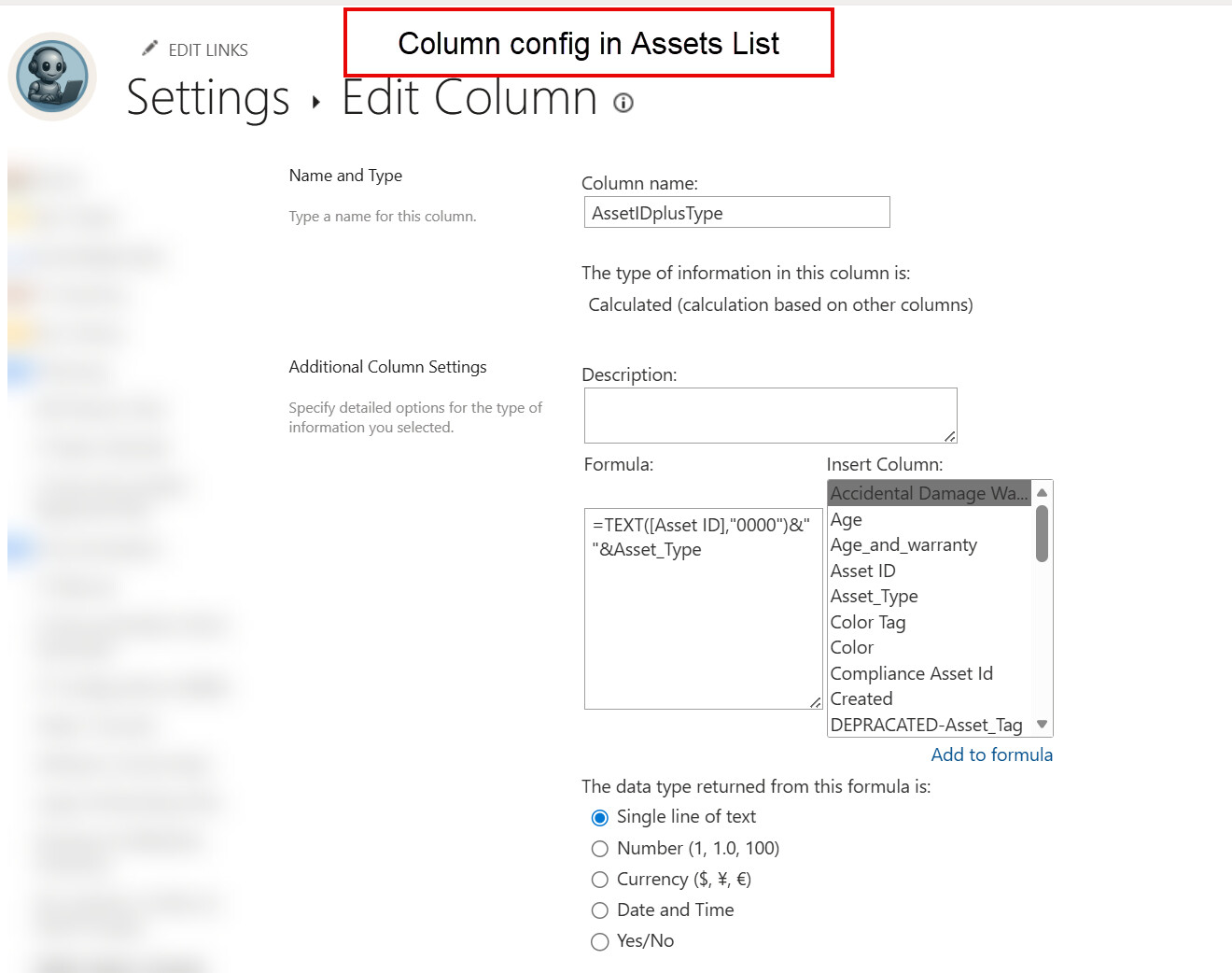Choose Compliance Asset Id in list

(912, 673)
